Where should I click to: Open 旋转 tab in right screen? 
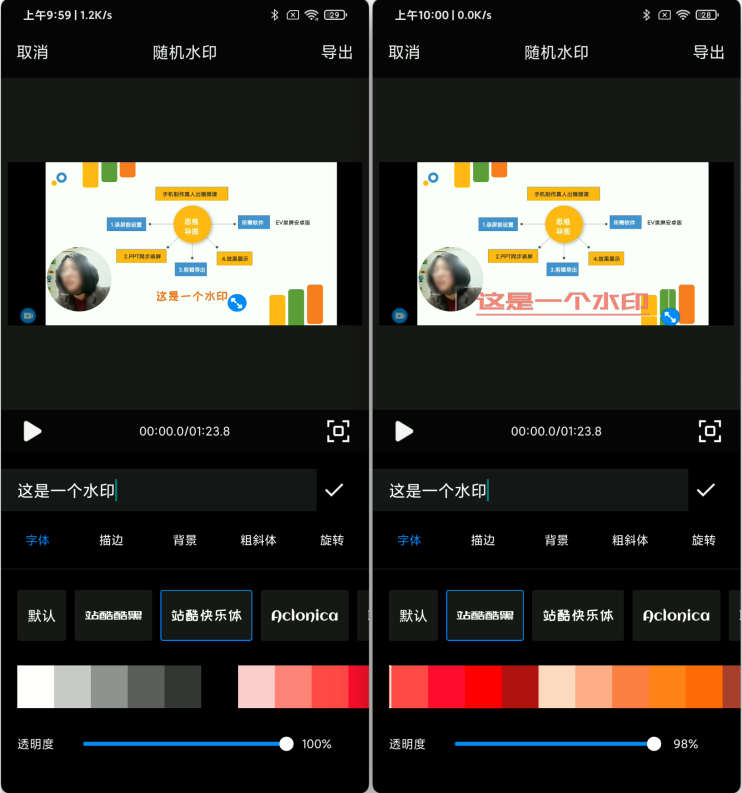[x=704, y=540]
